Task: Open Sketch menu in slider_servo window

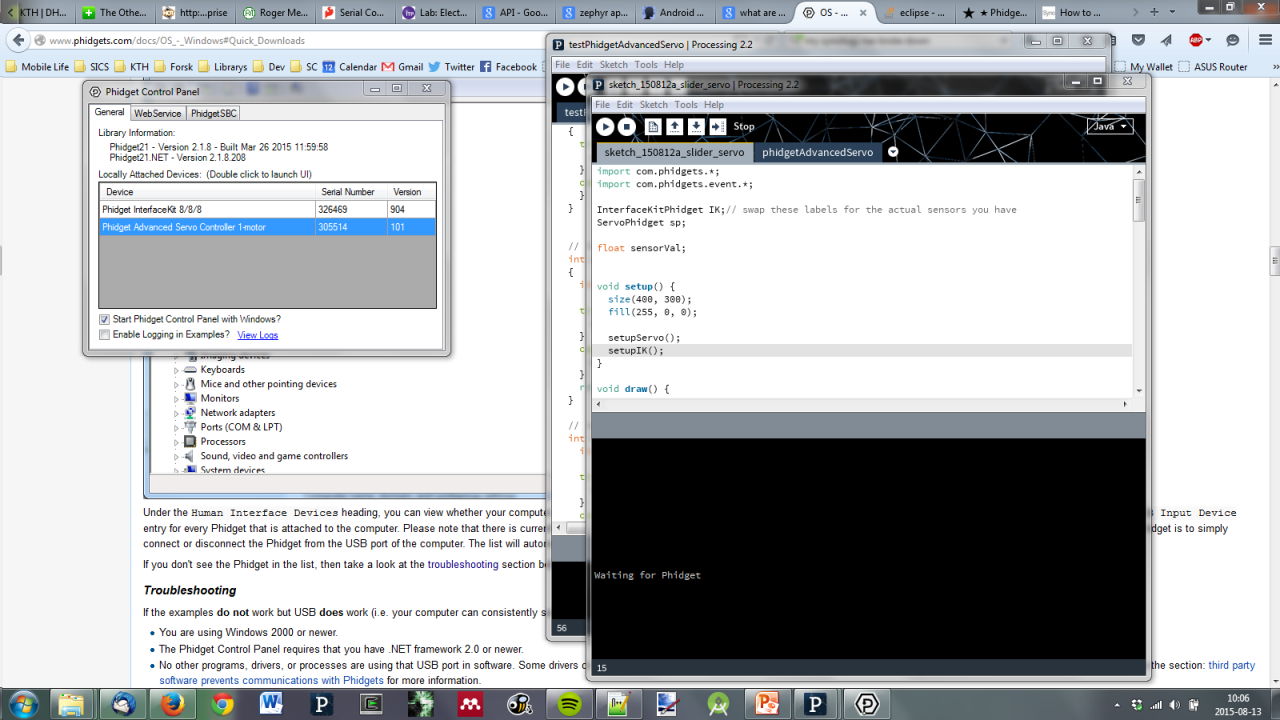Action: tap(653, 105)
